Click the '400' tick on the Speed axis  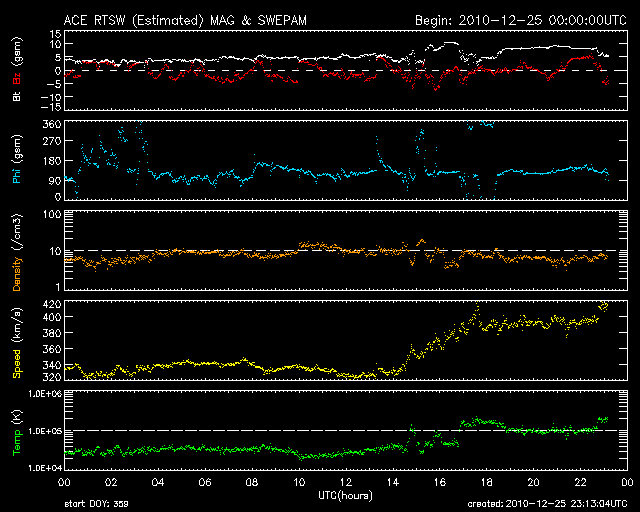(52, 317)
